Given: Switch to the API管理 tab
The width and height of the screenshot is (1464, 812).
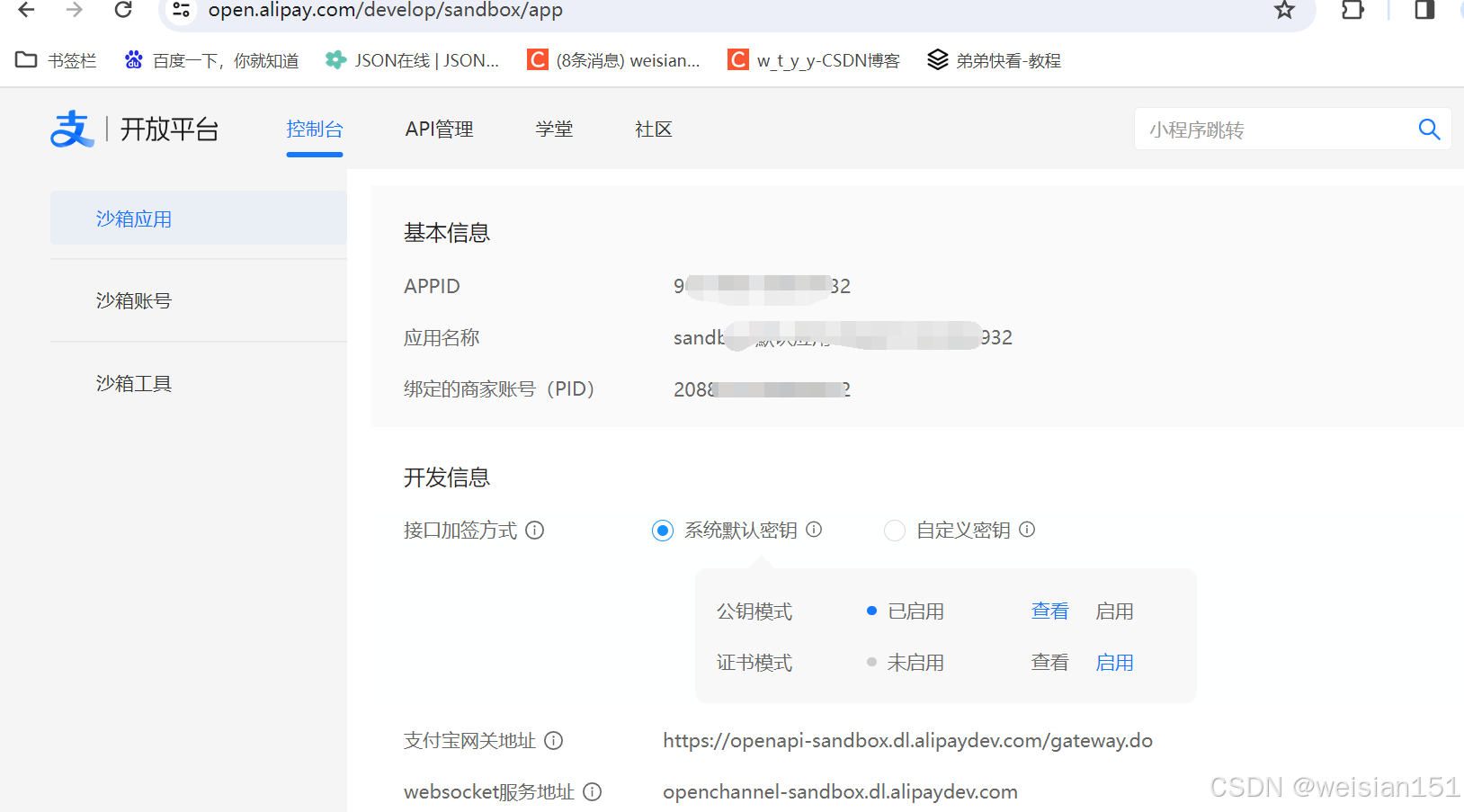Looking at the screenshot, I should coord(439,129).
